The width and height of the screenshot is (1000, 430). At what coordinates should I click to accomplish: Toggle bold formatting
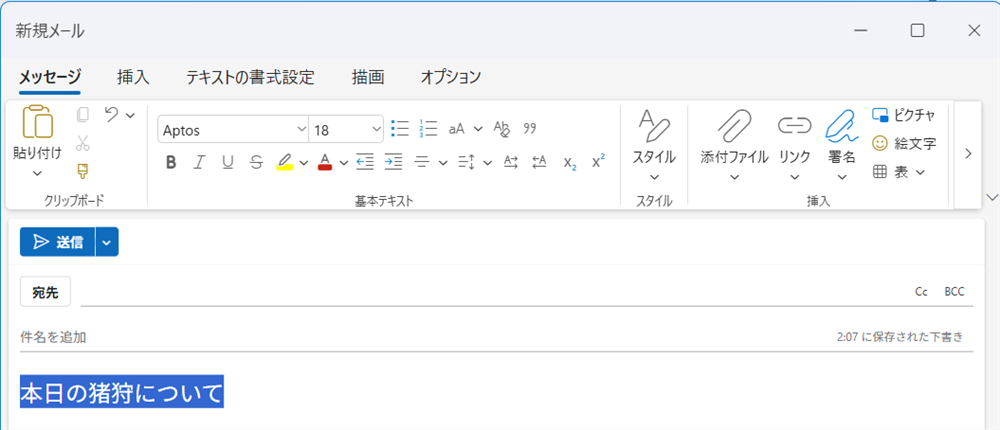pos(171,163)
